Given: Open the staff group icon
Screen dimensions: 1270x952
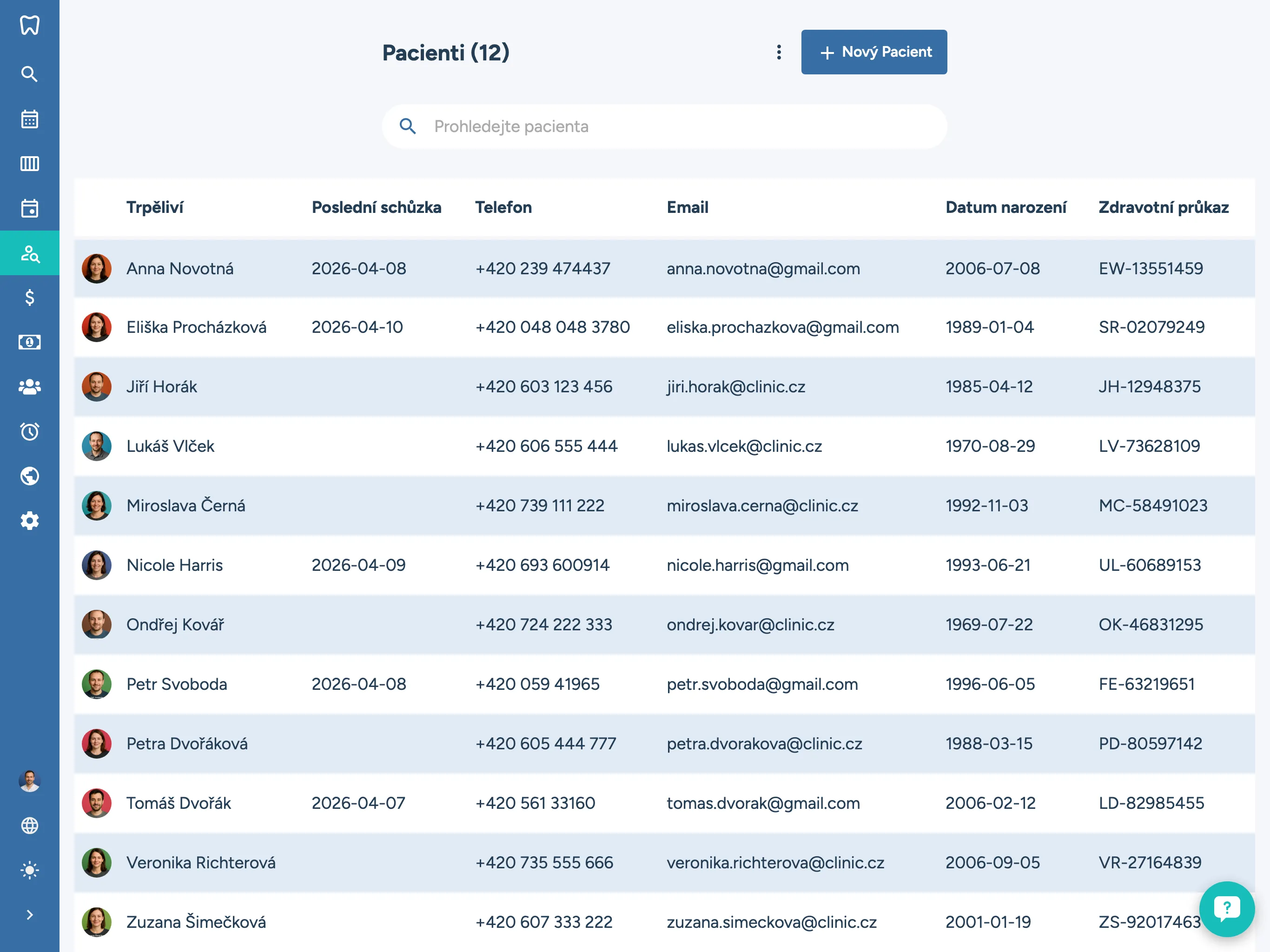Looking at the screenshot, I should click(x=29, y=387).
